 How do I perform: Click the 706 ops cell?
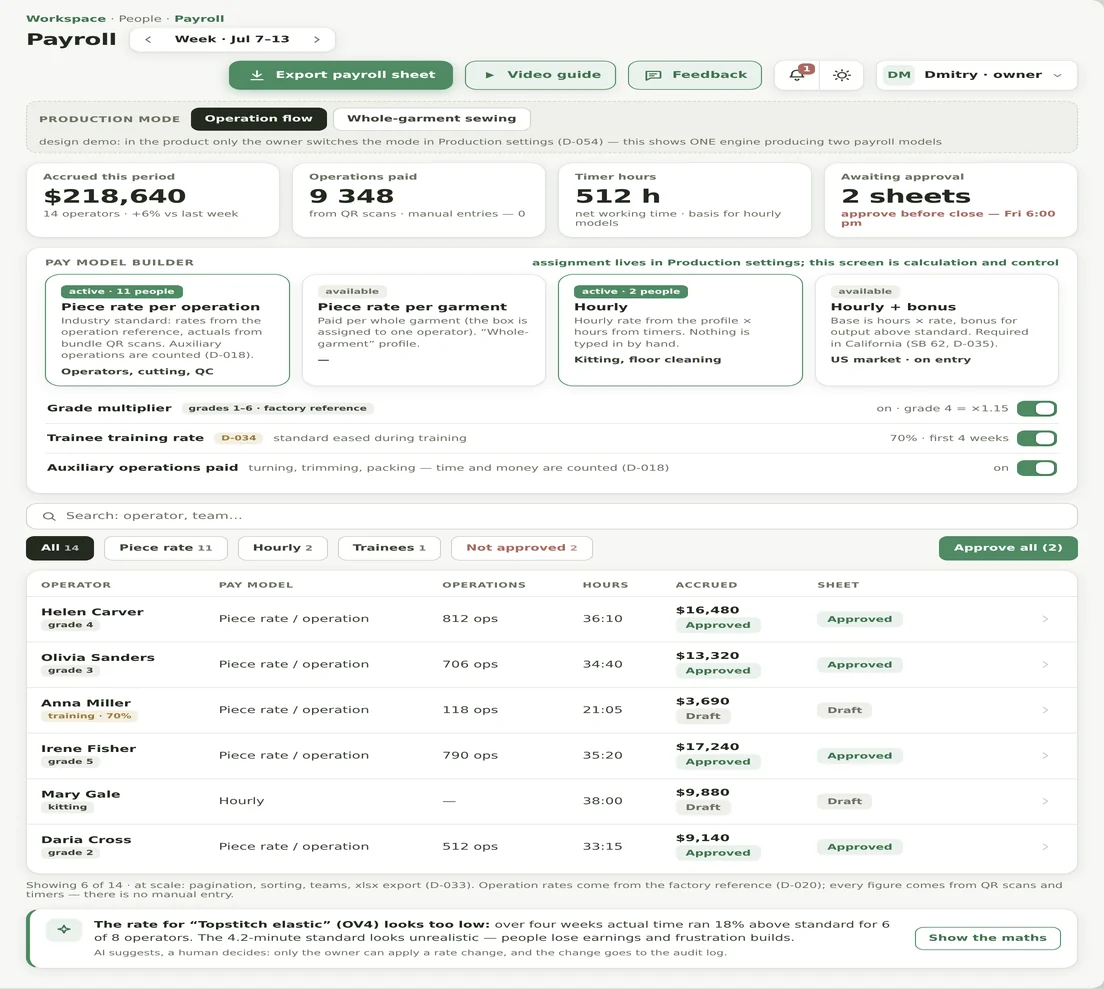tap(470, 664)
